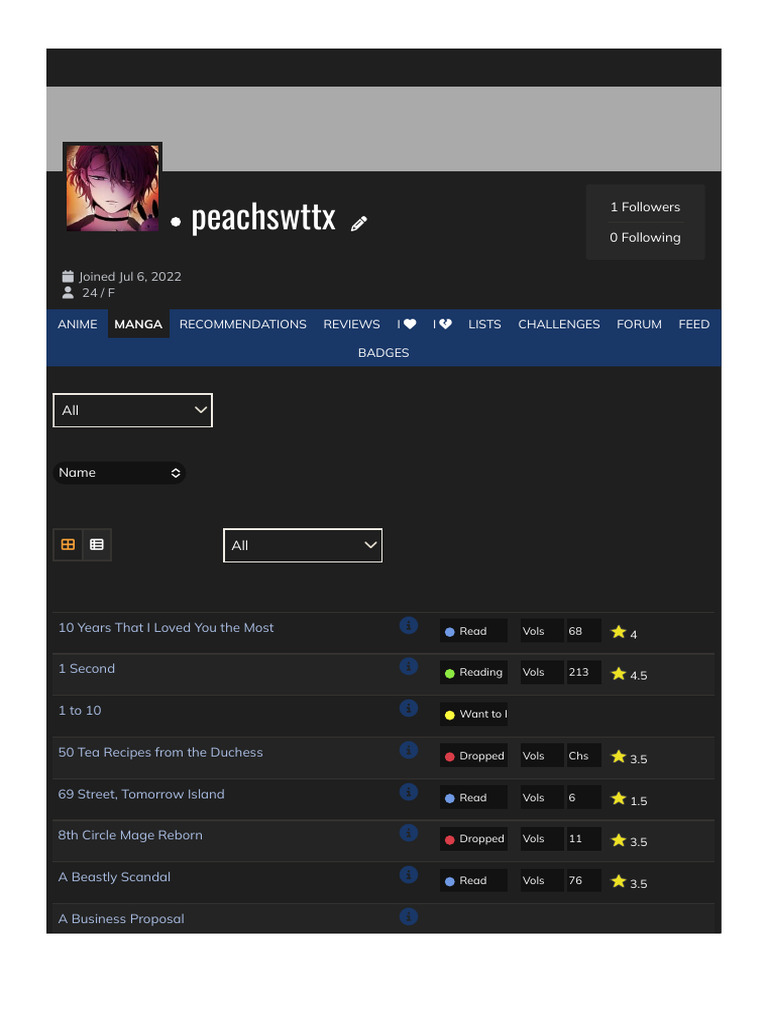The height and width of the screenshot is (1024, 768).
Task: View the 0 Following list
Action: (x=645, y=238)
